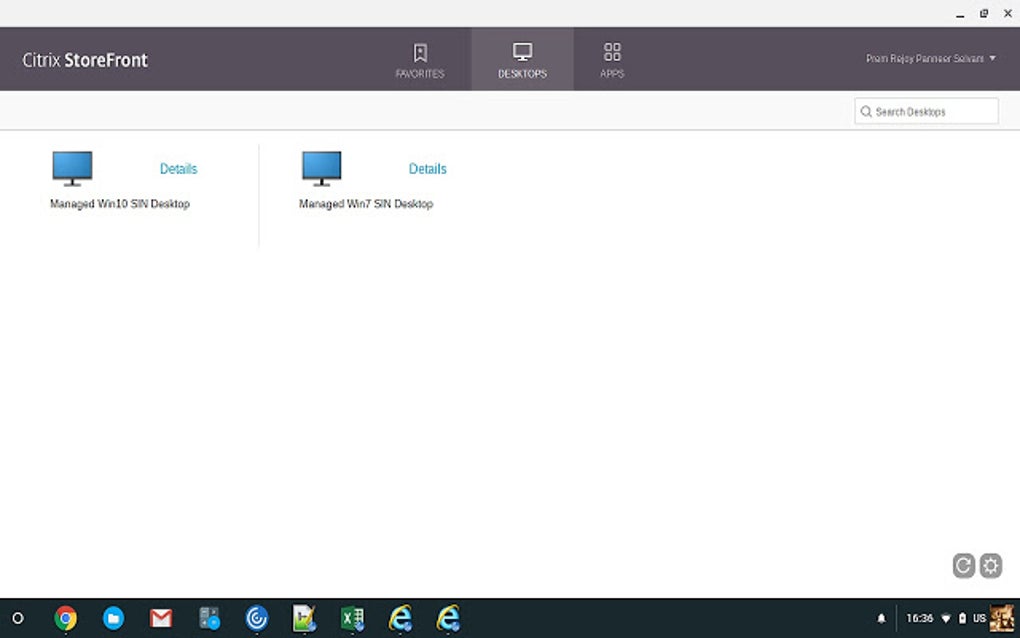Open the settings gear icon at bottom right
Viewport: 1020px width, 638px height.
pyautogui.click(x=991, y=565)
